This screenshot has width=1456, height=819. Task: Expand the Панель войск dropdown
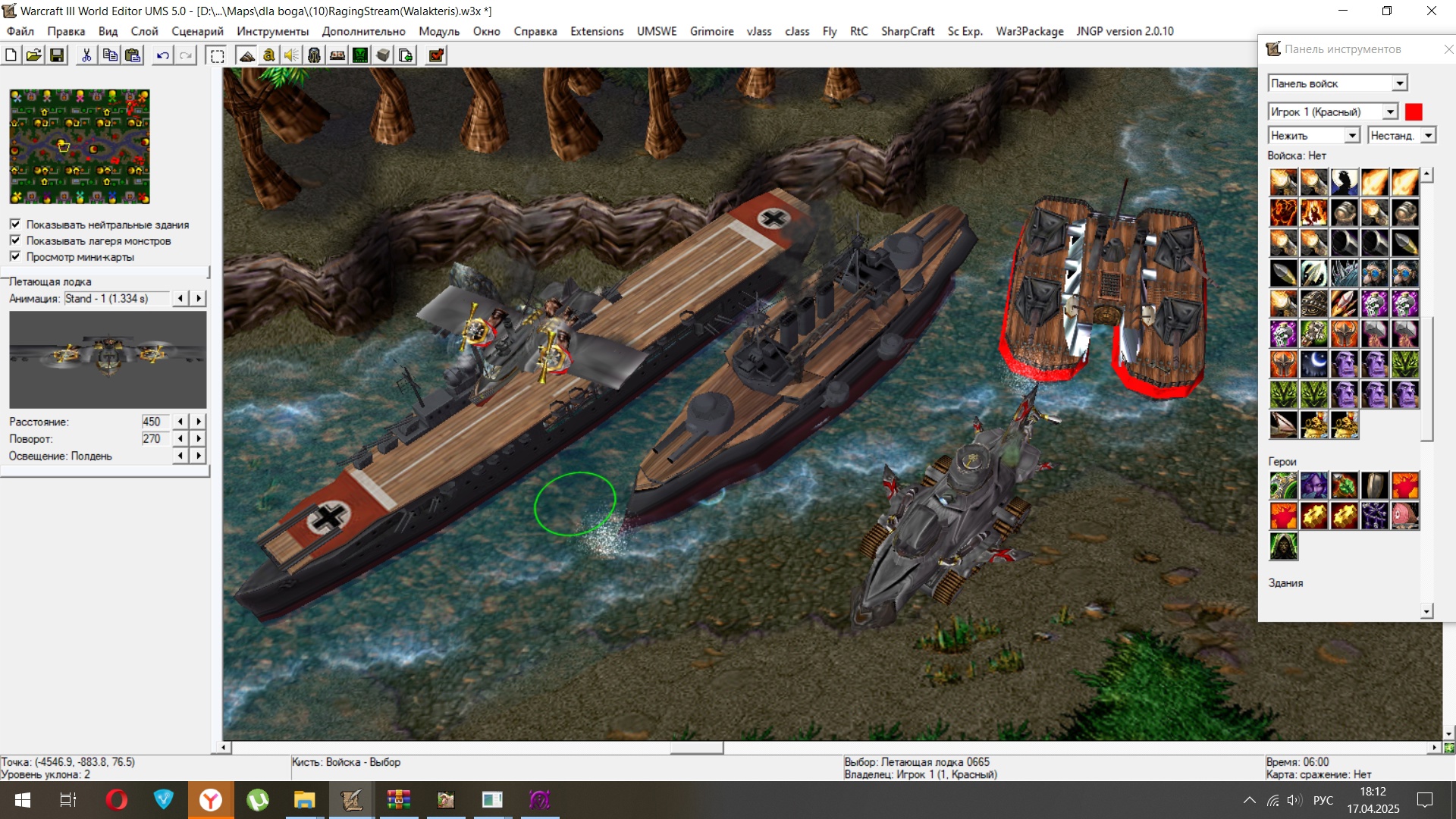1400,83
